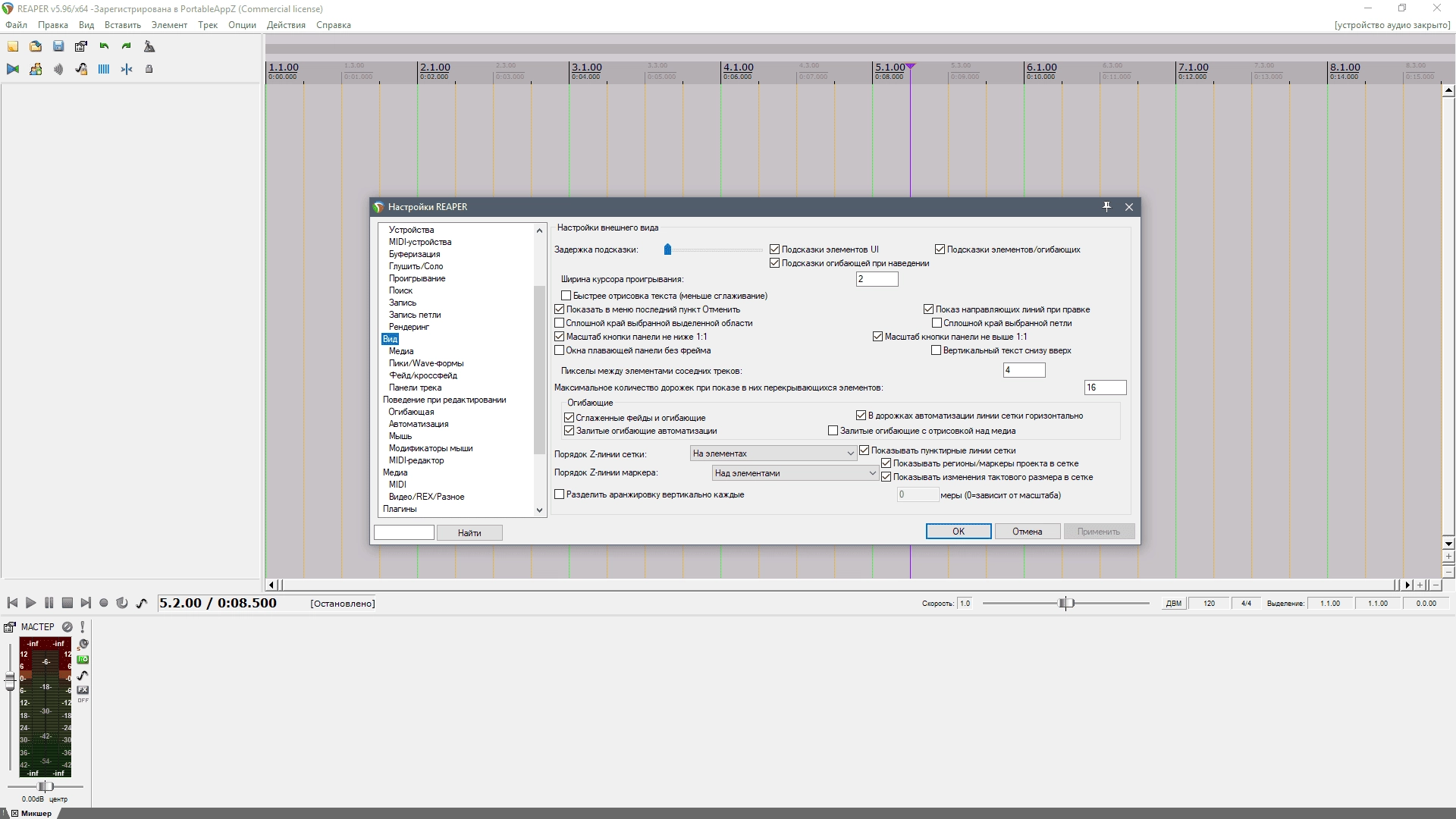Click the ДВМ button in transport

(1173, 604)
